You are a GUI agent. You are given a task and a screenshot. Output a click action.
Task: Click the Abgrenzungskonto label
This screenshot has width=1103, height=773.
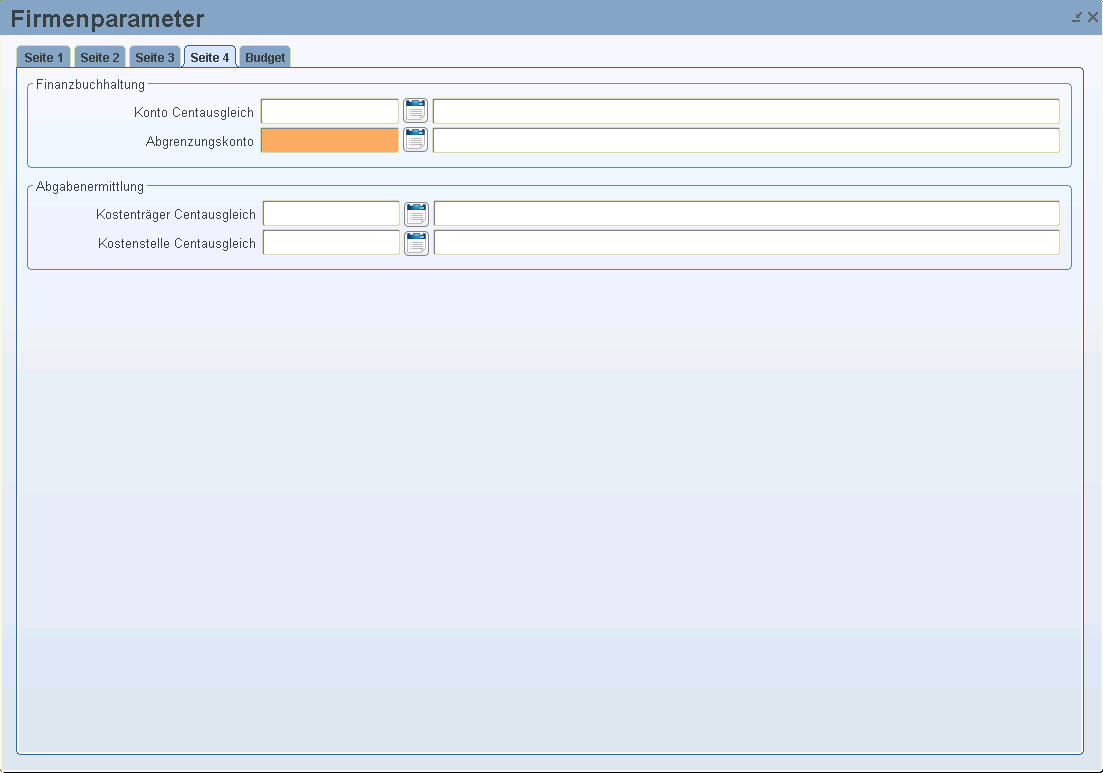pos(200,141)
